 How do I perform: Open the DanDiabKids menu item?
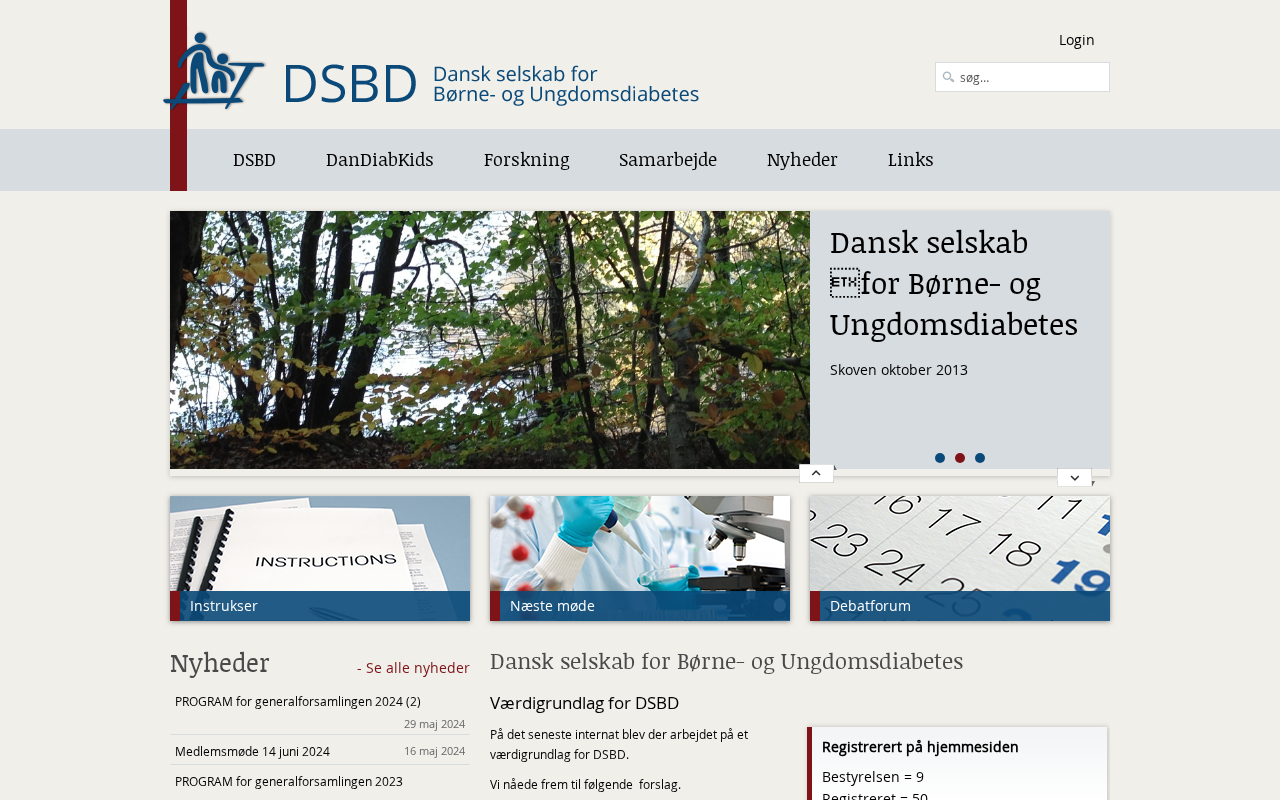click(380, 160)
